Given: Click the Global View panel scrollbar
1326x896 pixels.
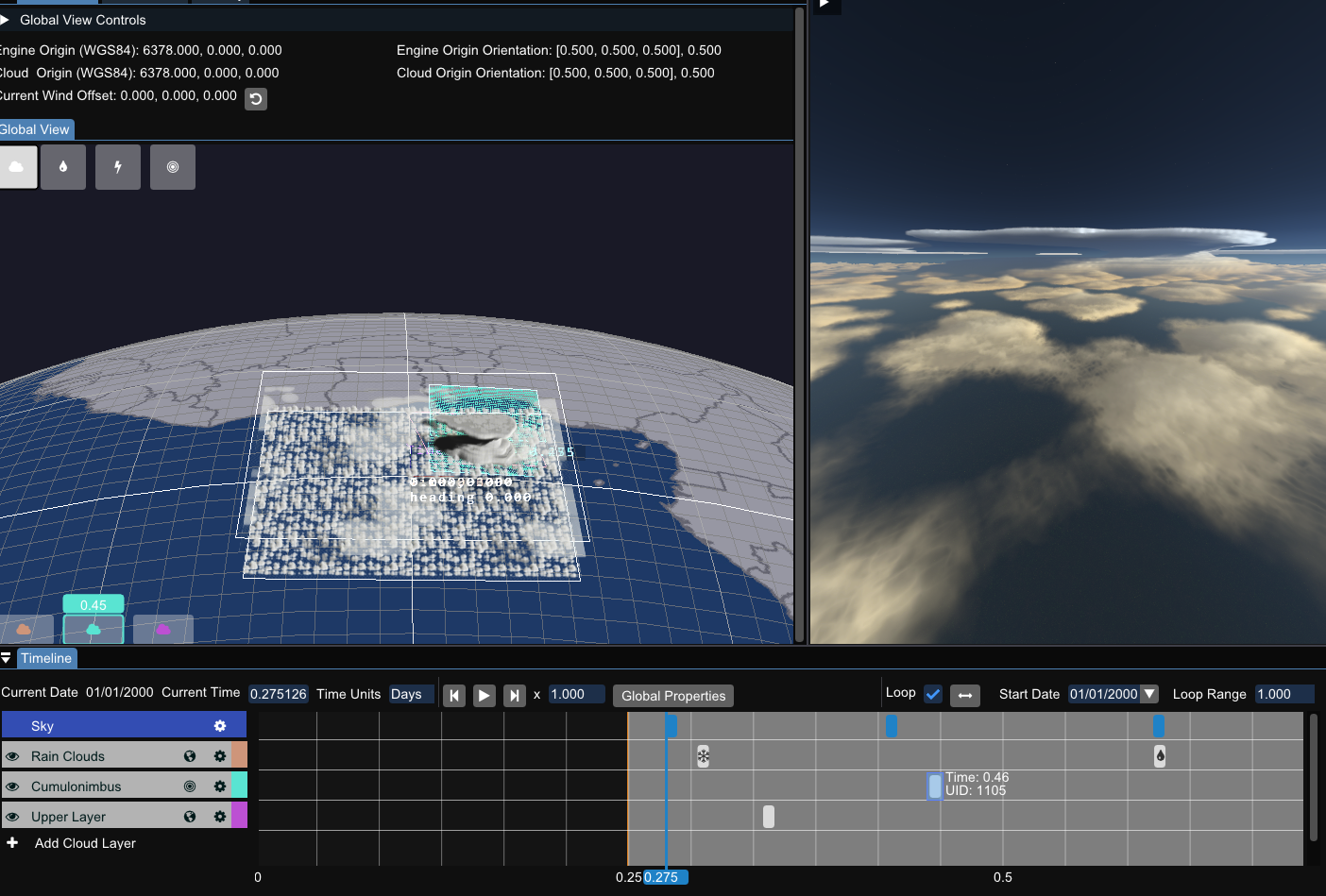Looking at the screenshot, I should click(x=800, y=324).
